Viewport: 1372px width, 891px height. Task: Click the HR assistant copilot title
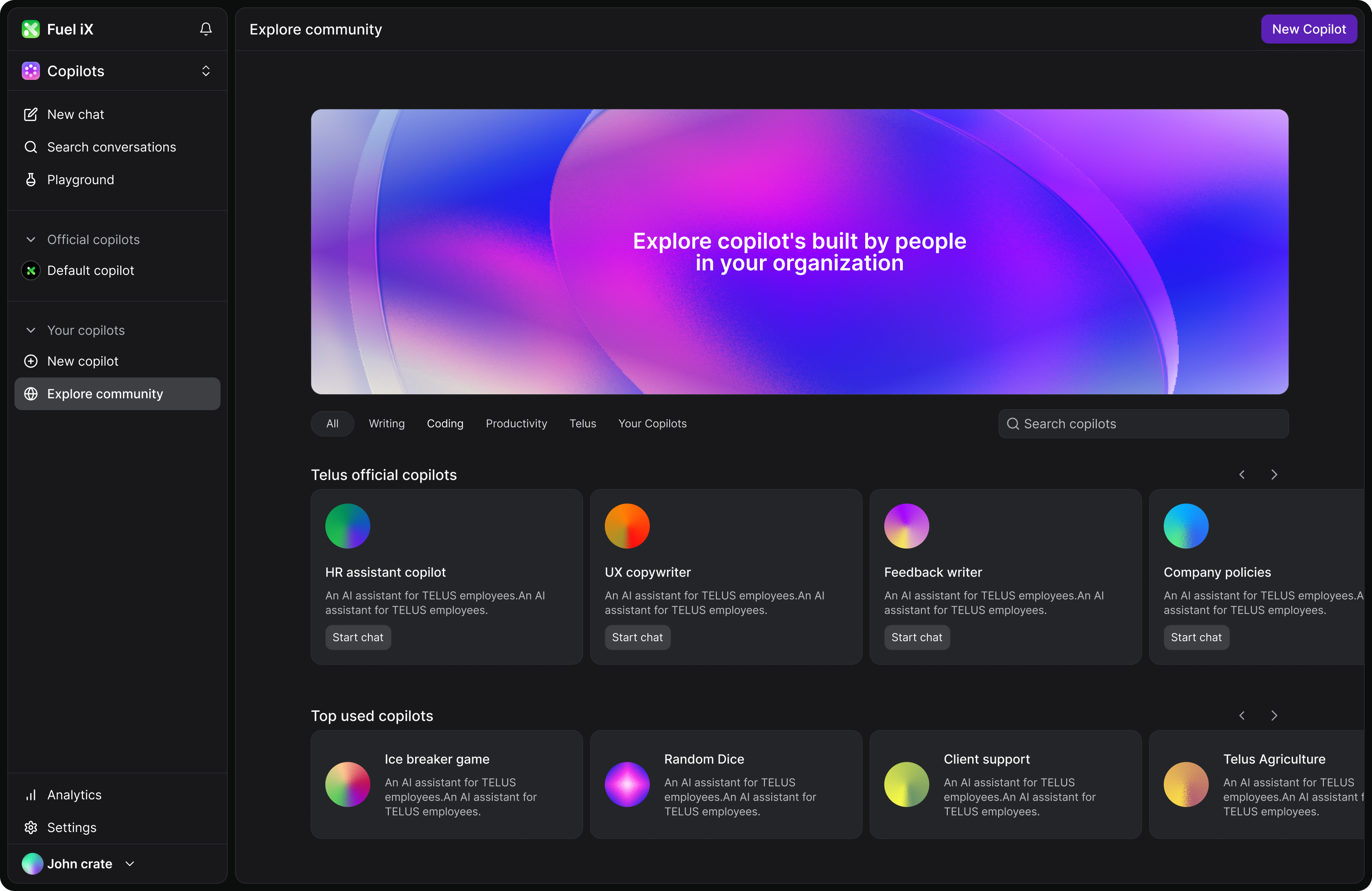(386, 572)
